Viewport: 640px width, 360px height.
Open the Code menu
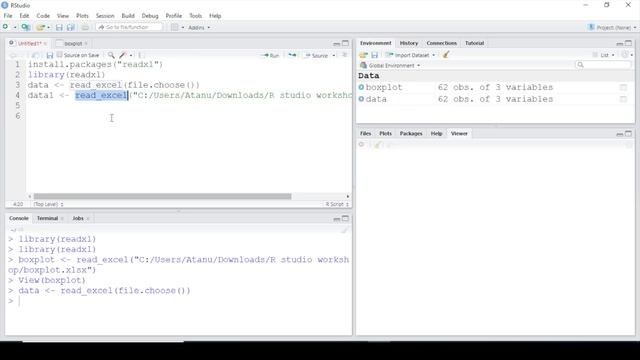[x=43, y=16]
